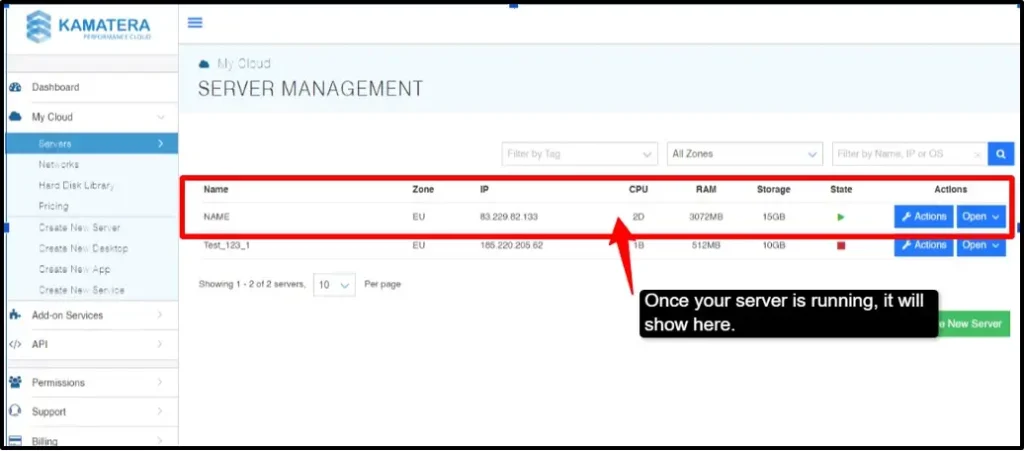This screenshot has width=1024, height=451.
Task: Click the Kamatera logo
Action: pyautogui.click(x=88, y=27)
